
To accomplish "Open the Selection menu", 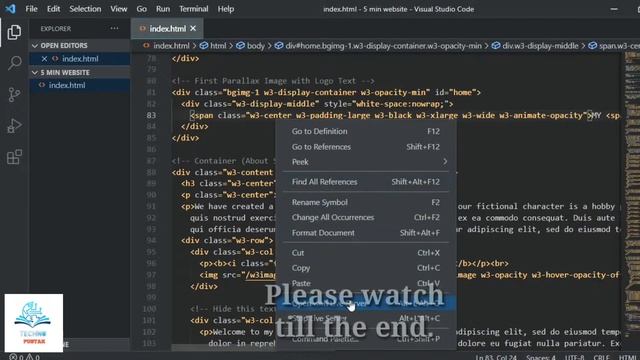I will [85, 9].
